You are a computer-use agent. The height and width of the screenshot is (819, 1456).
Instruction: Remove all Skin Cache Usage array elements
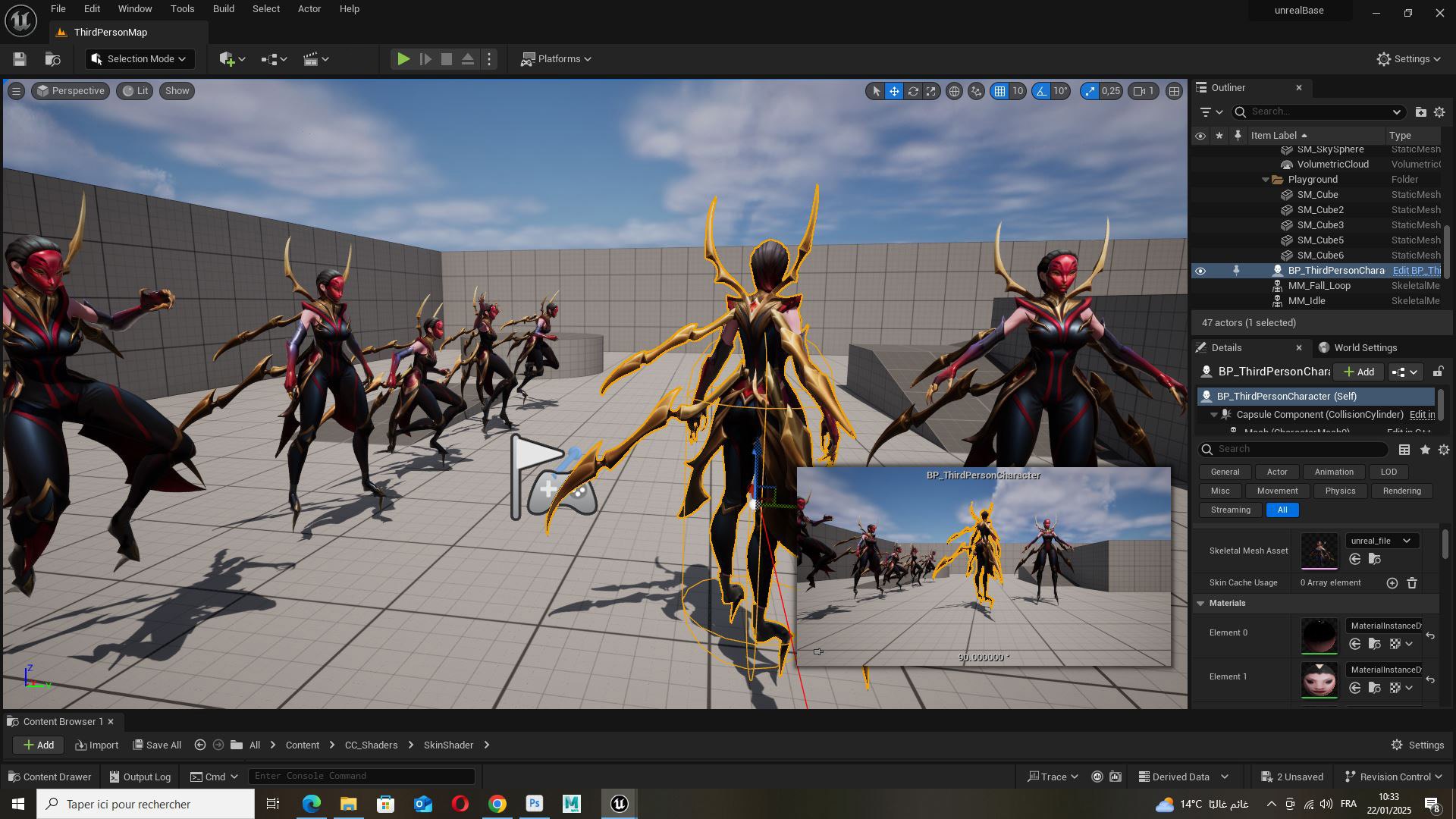pyautogui.click(x=1412, y=583)
